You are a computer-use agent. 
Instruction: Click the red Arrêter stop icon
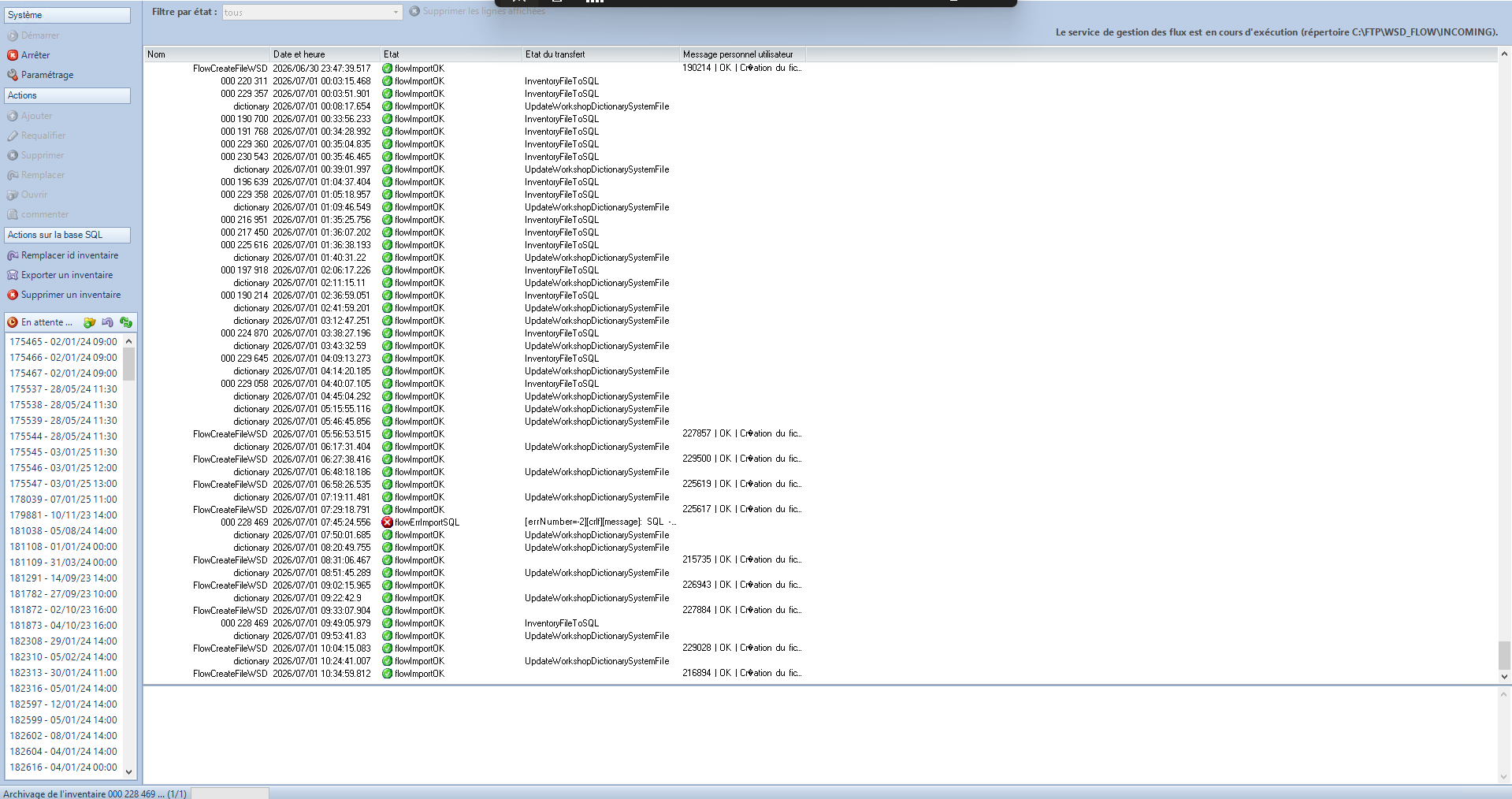pos(13,55)
